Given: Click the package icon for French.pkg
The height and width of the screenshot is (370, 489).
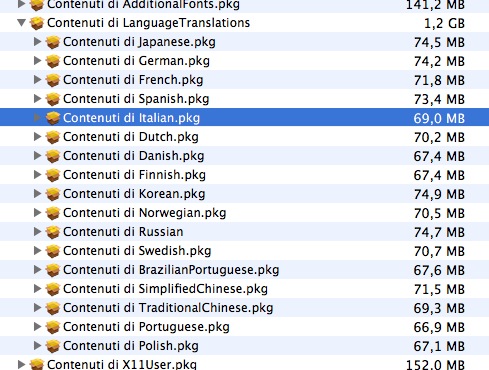Looking at the screenshot, I should tap(53, 80).
